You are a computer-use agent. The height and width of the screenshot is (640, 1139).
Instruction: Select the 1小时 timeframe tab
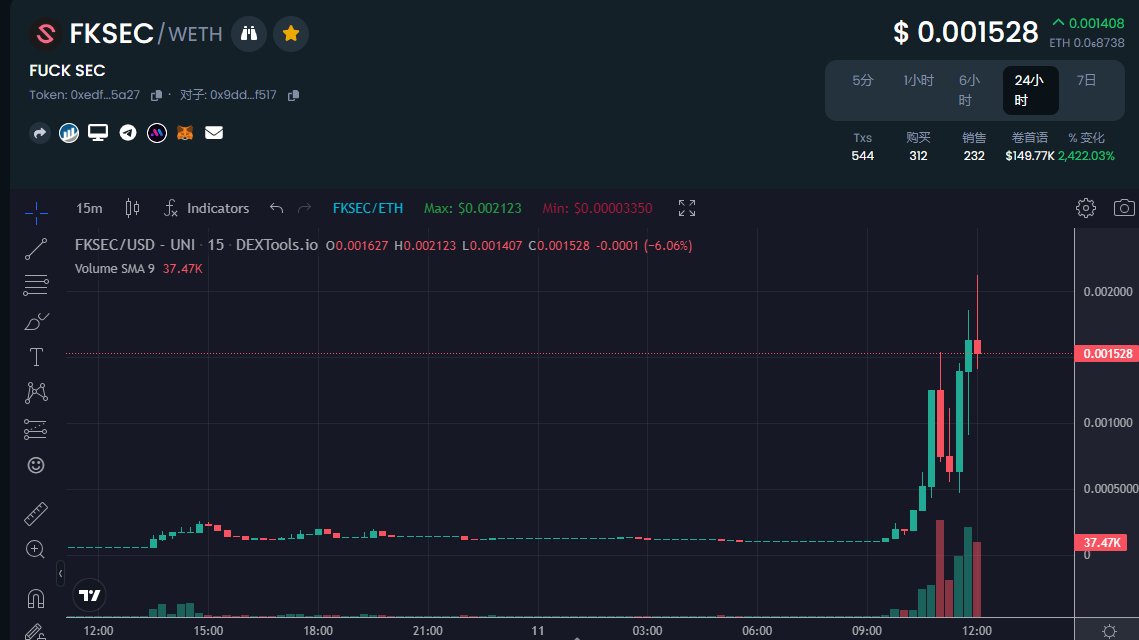click(918, 81)
